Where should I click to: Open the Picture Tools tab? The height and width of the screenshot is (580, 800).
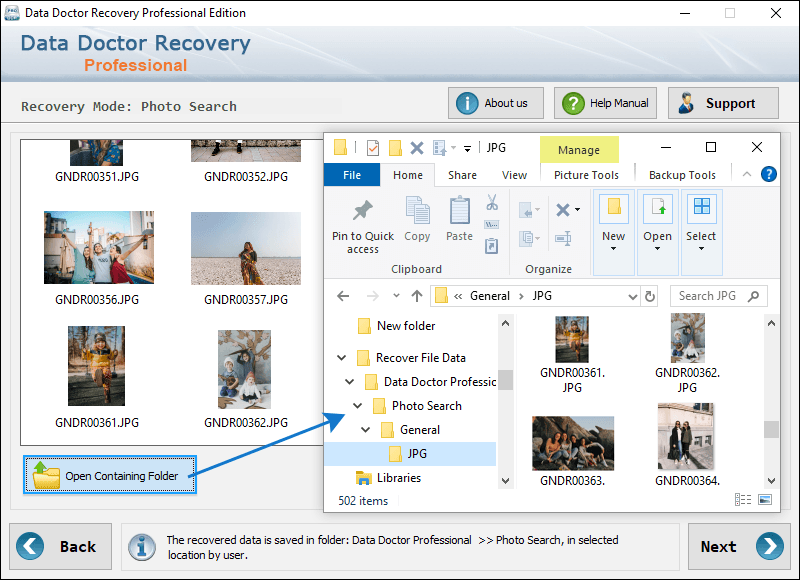click(586, 175)
